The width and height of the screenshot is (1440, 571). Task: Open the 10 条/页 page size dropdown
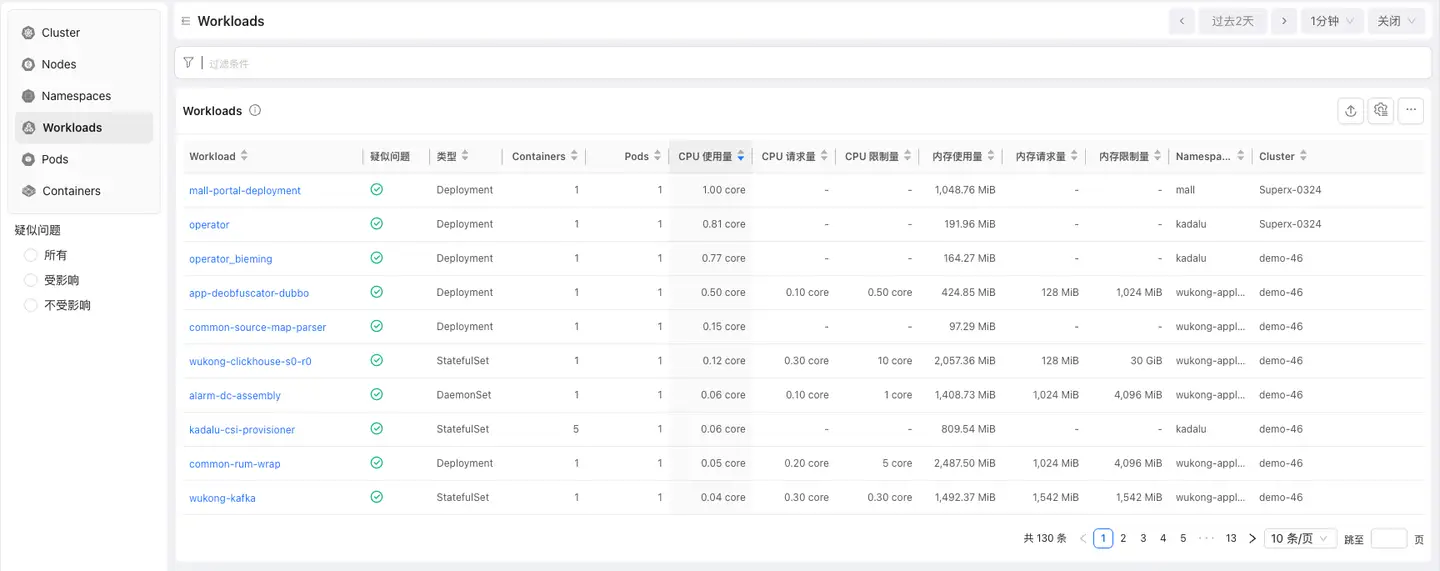point(1300,539)
